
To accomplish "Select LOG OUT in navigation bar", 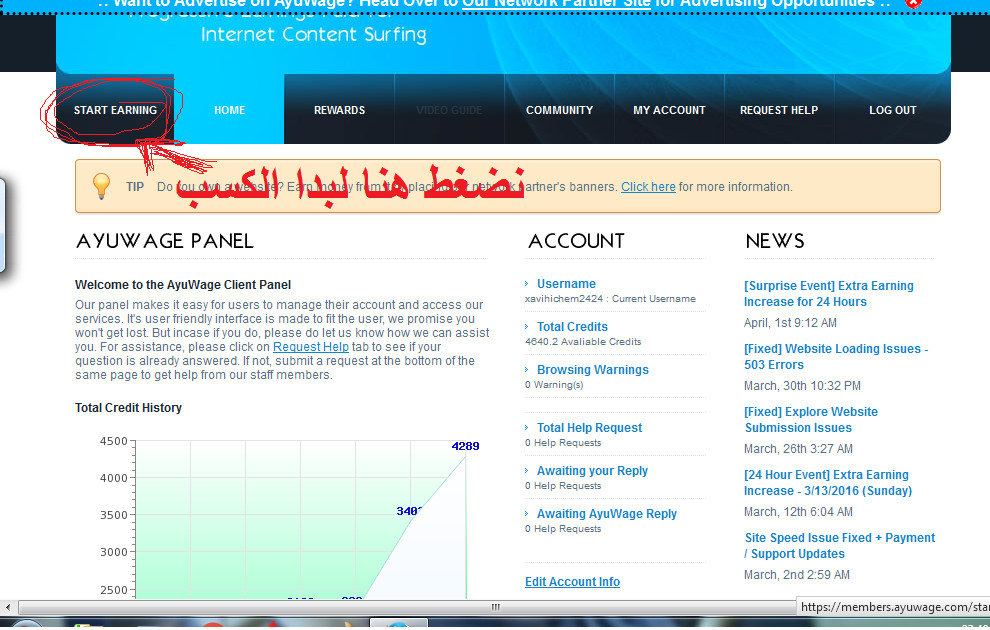I will [892, 110].
